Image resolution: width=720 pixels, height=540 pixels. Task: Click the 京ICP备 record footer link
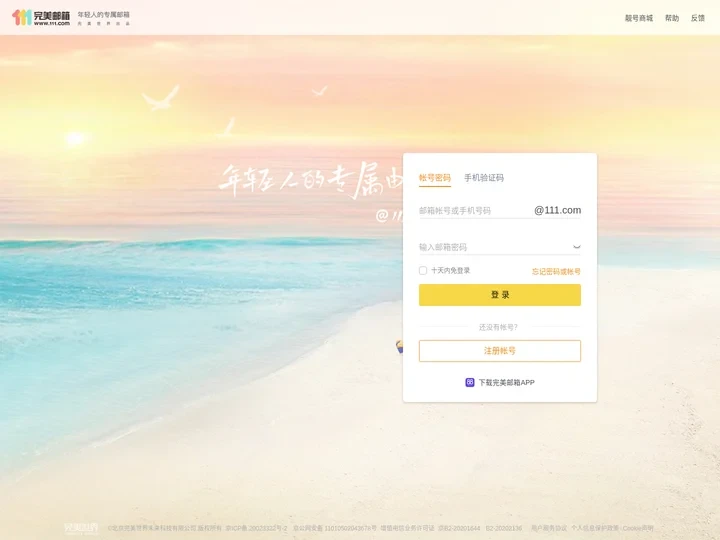pos(256,528)
